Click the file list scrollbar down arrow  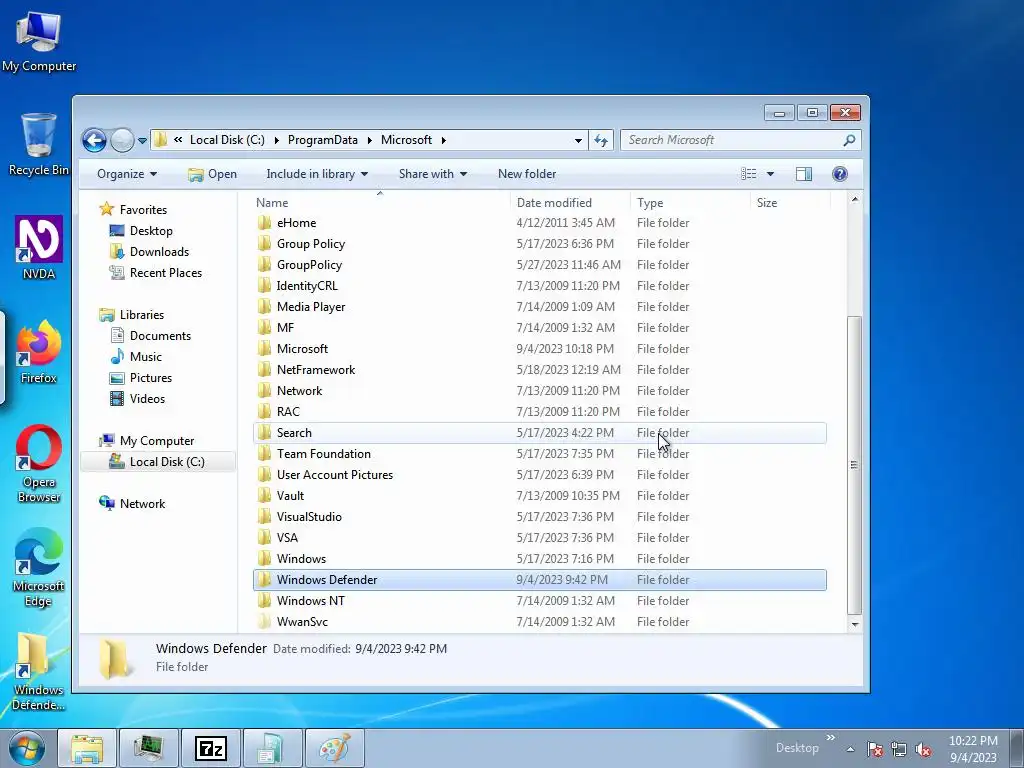[855, 624]
